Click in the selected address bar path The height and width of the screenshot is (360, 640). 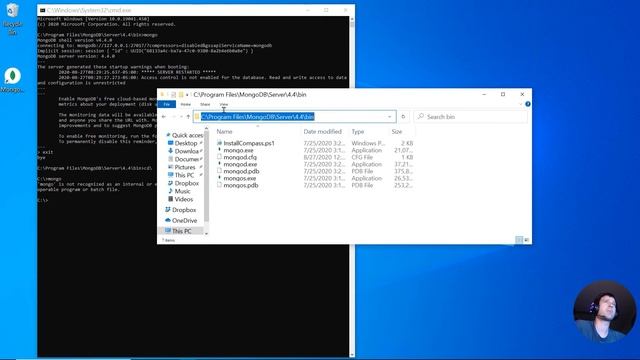tap(258, 117)
